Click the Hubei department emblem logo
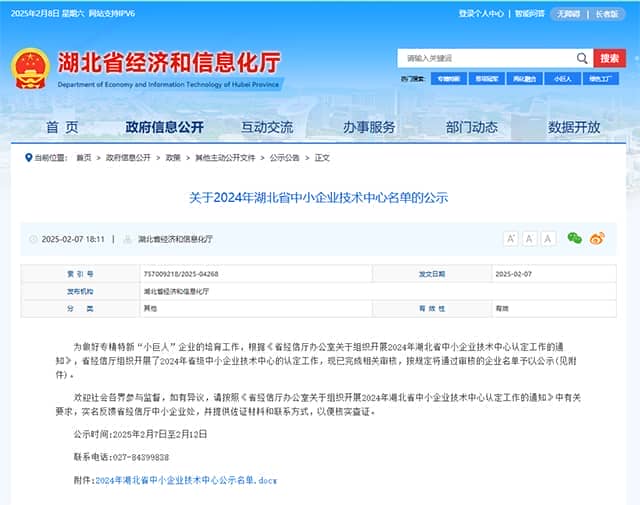This screenshot has width=640, height=505. click(29, 68)
